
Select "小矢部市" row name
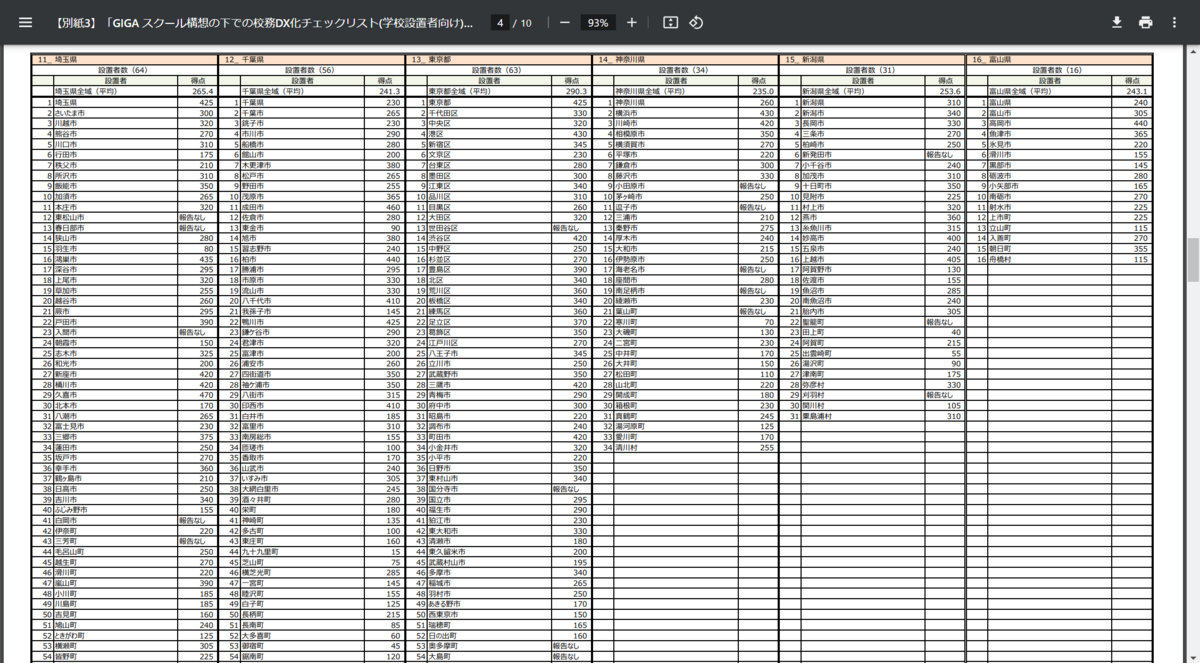point(1003,186)
